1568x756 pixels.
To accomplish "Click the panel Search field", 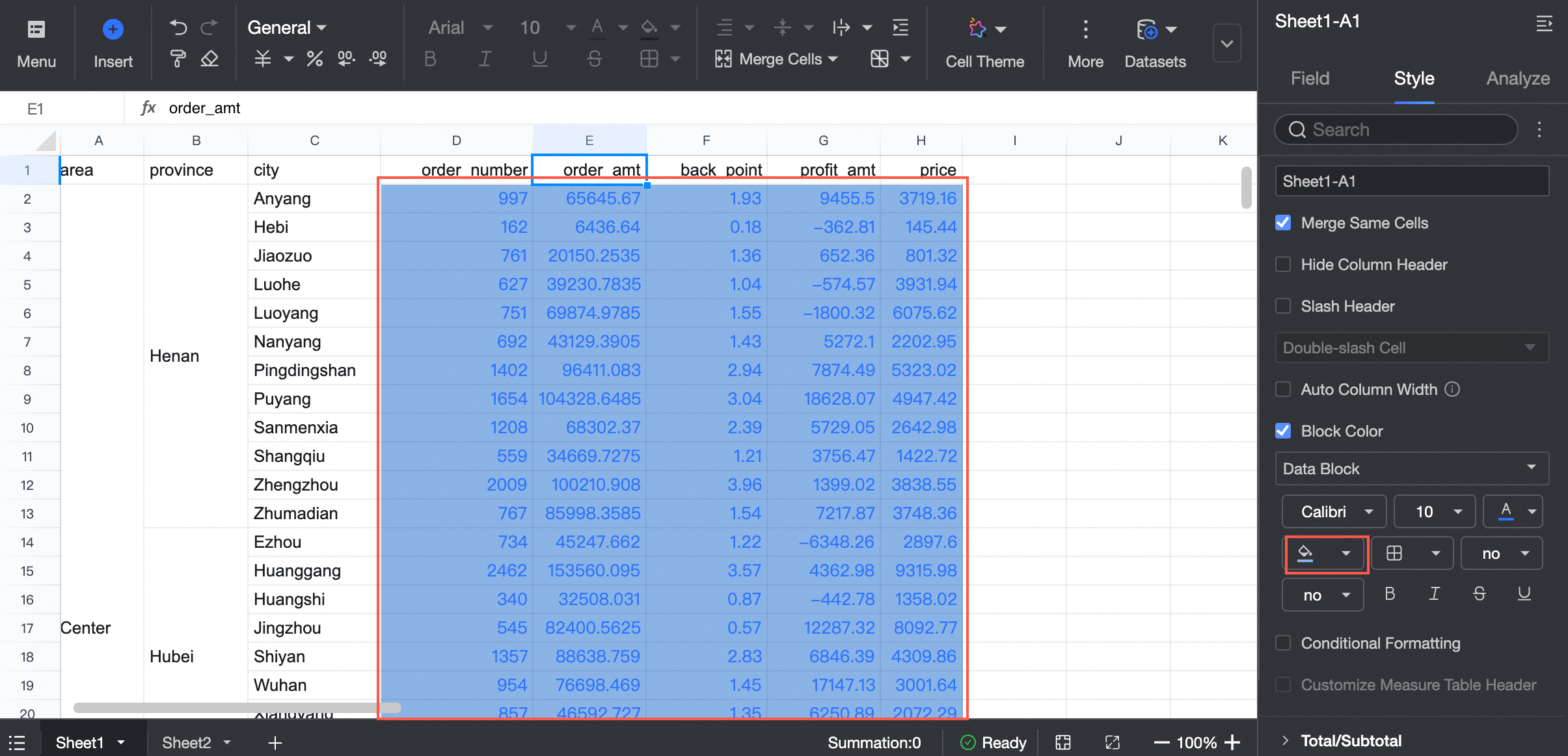I will pyautogui.click(x=1396, y=129).
